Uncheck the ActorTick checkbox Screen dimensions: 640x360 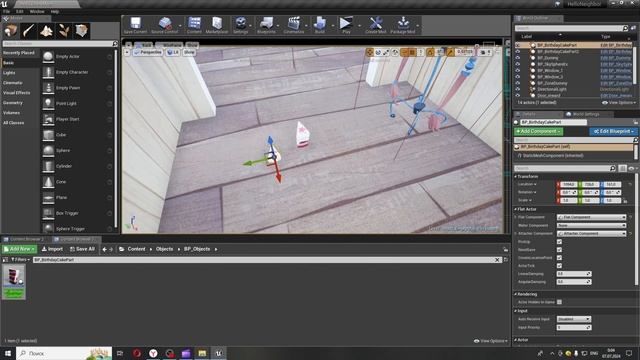[x=559, y=266]
